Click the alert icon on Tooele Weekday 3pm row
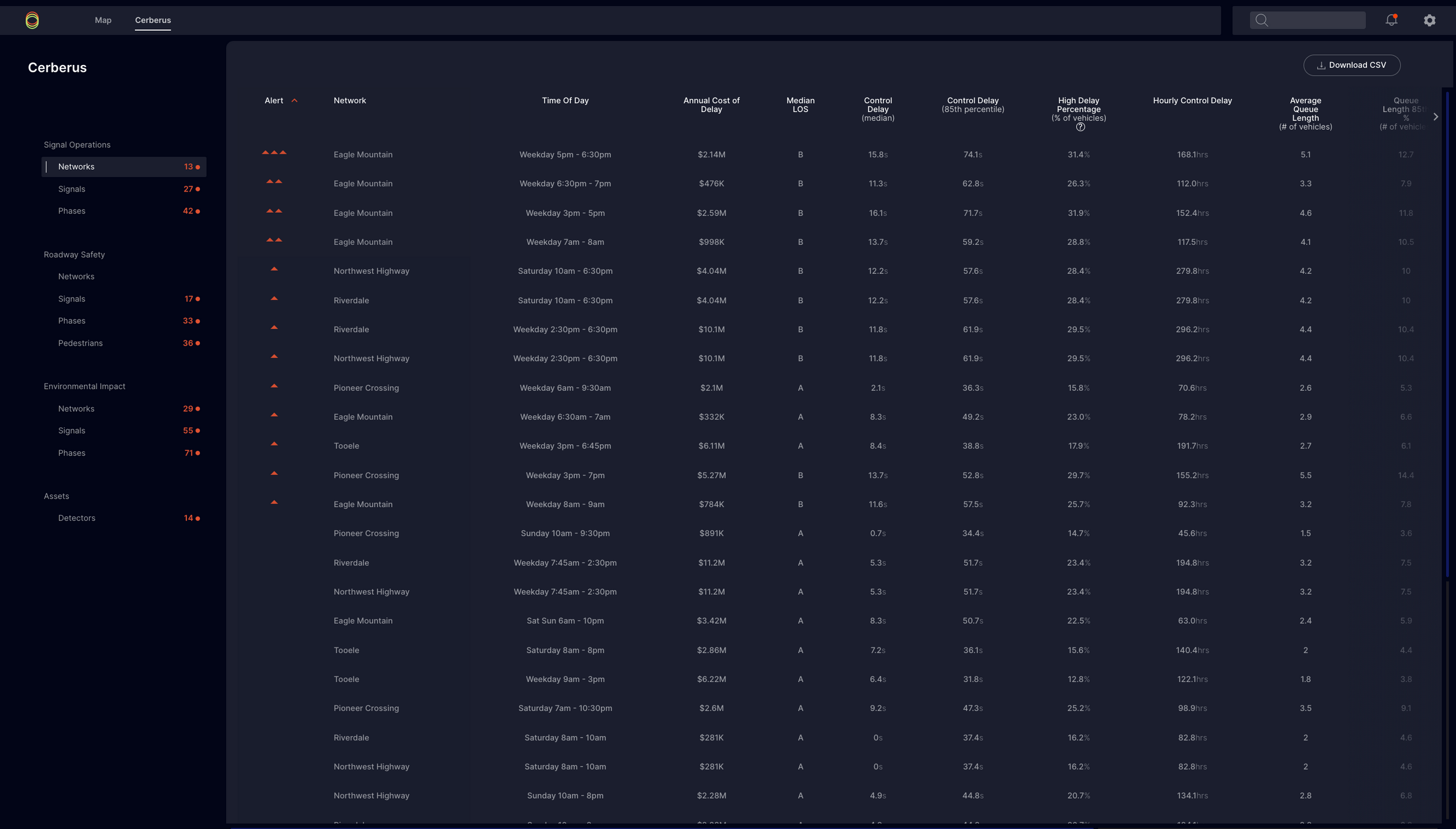The height and width of the screenshot is (829, 1456). pyautogui.click(x=274, y=444)
